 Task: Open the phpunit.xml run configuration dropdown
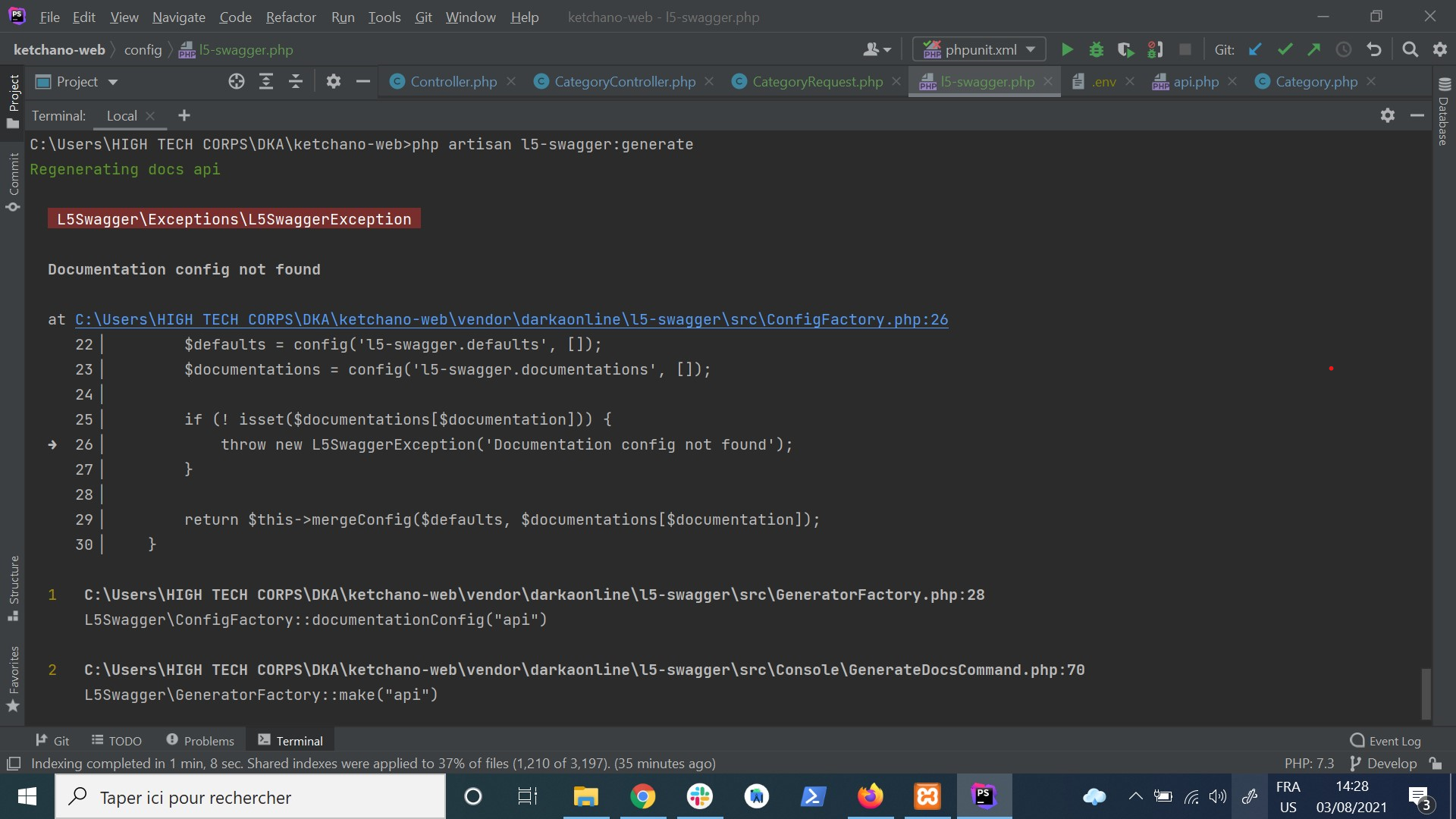point(979,49)
